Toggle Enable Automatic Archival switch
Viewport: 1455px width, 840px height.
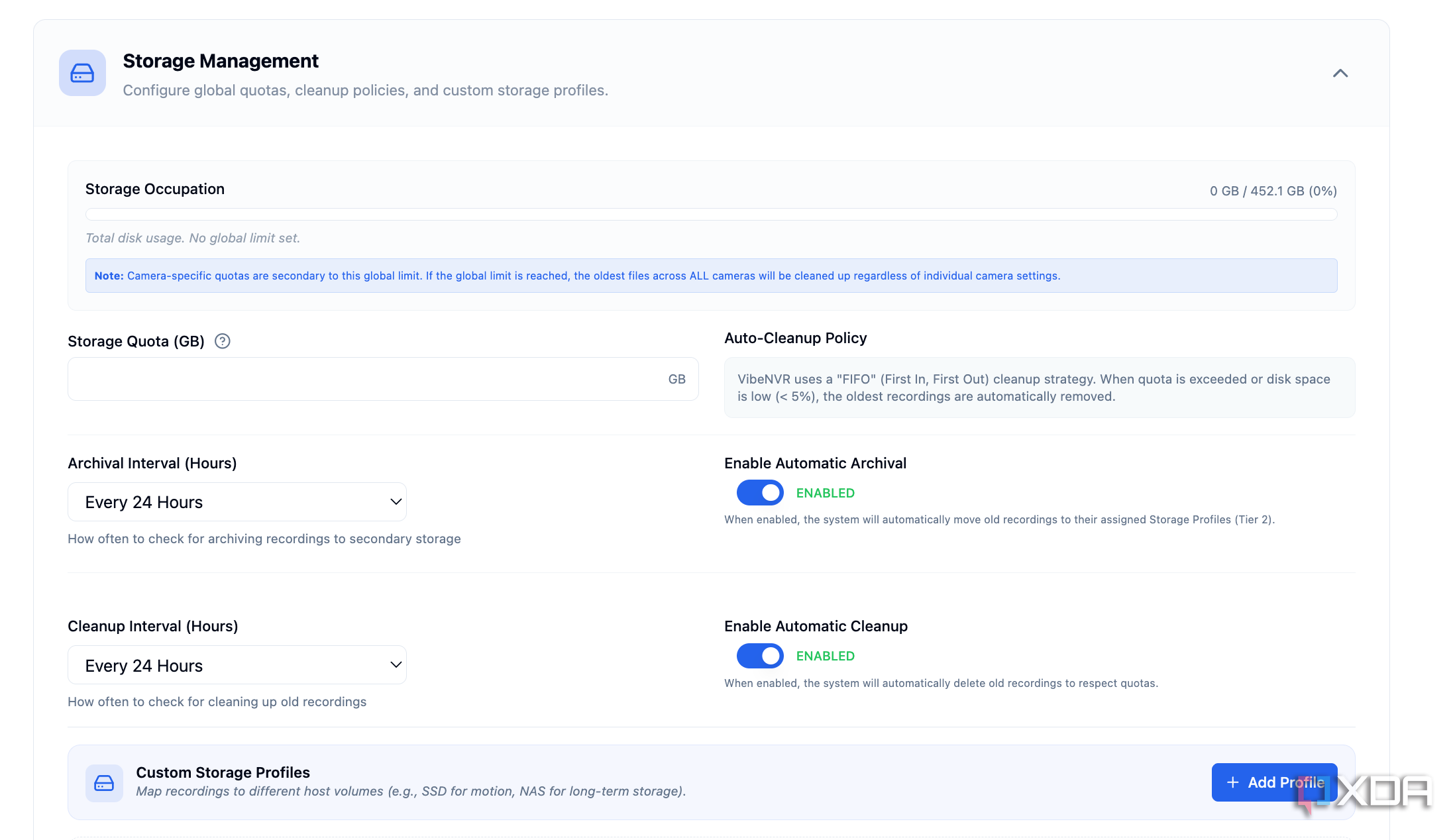pos(760,493)
